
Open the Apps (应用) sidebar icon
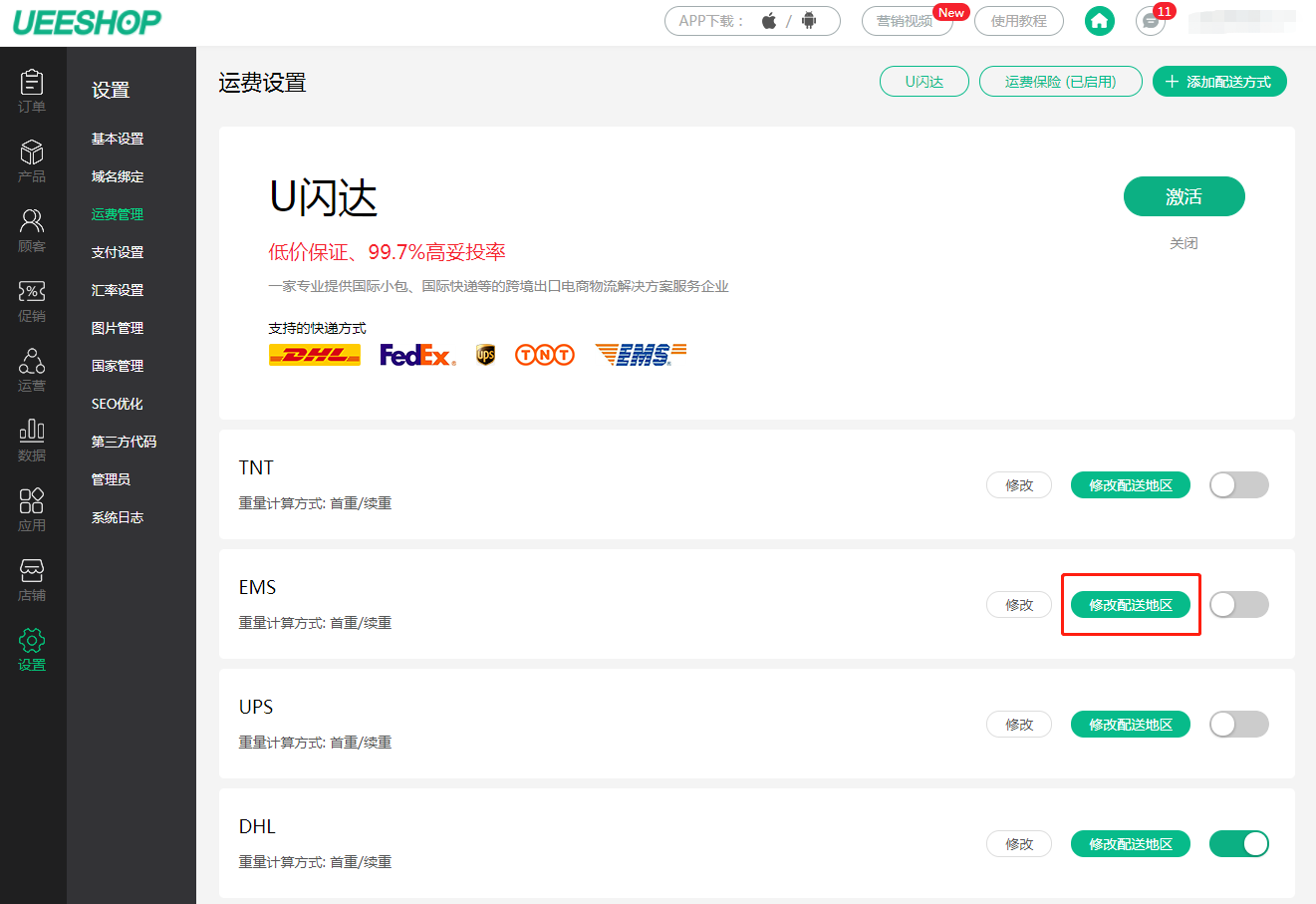32,509
